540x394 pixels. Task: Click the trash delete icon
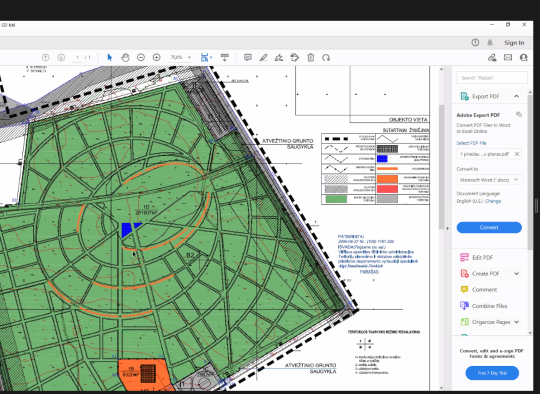pyautogui.click(x=311, y=58)
